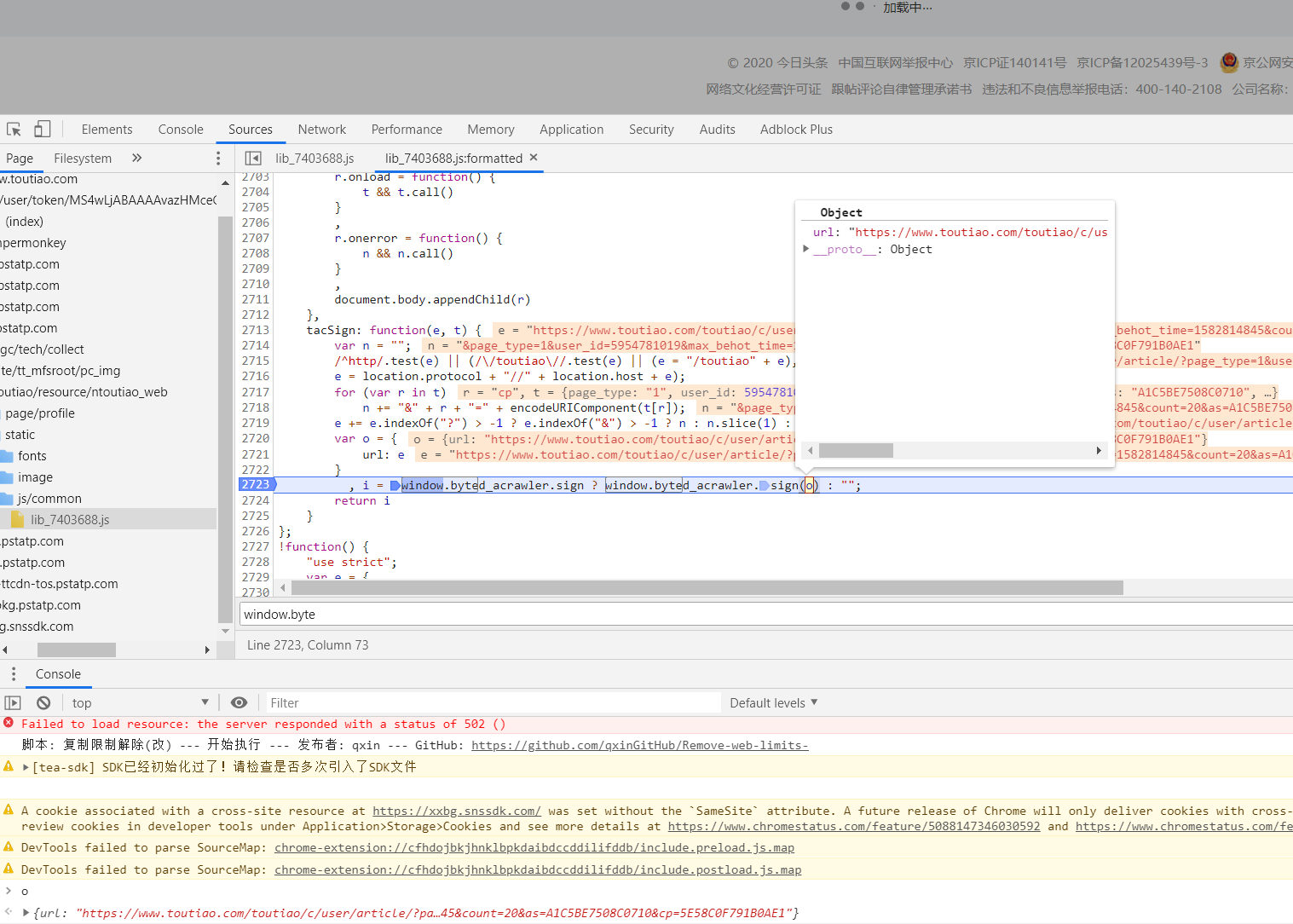Click the hide navigator pane icon
This screenshot has height=924, width=1293.
[253, 159]
